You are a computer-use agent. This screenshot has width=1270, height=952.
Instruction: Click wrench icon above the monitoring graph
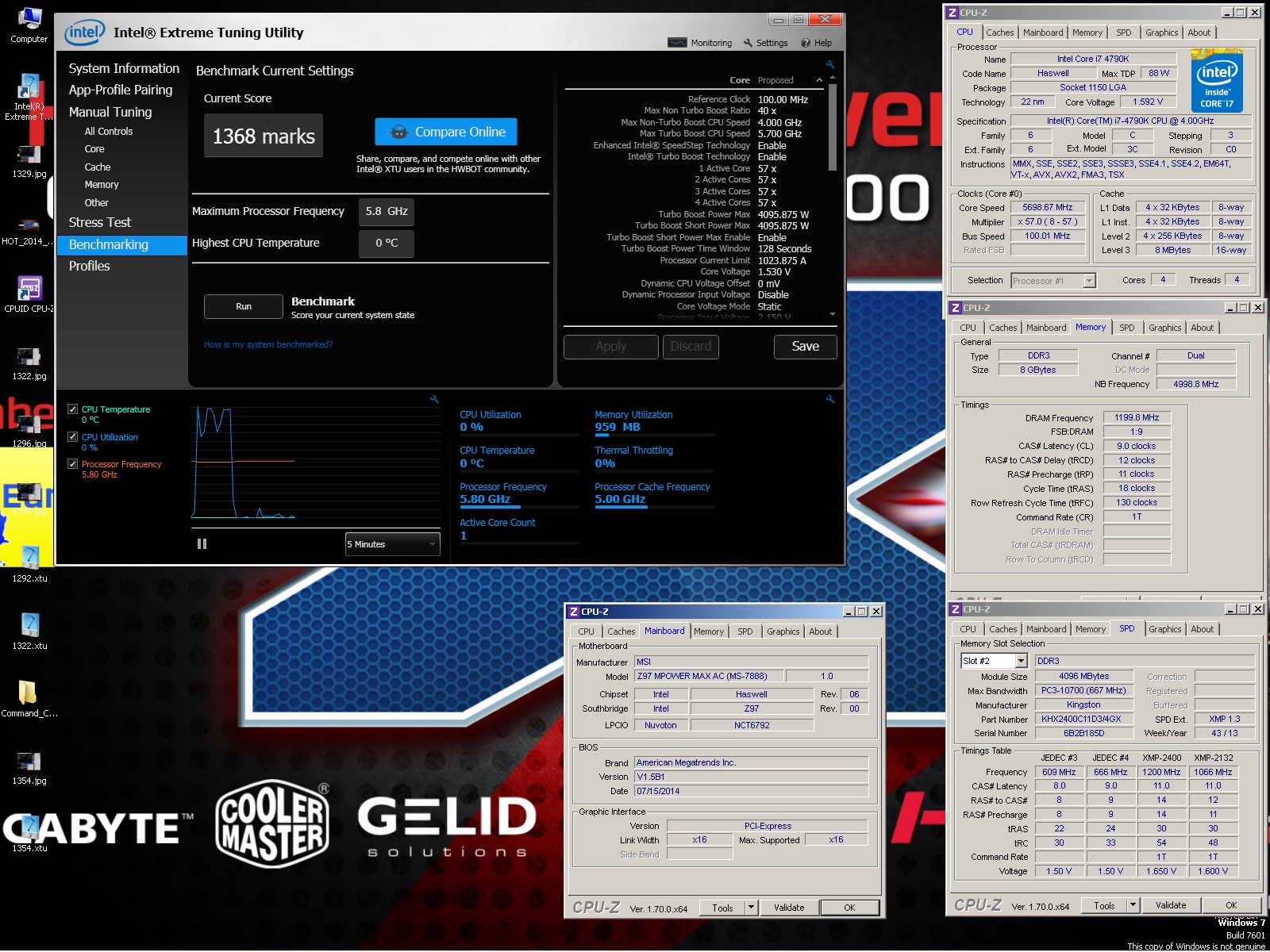434,400
